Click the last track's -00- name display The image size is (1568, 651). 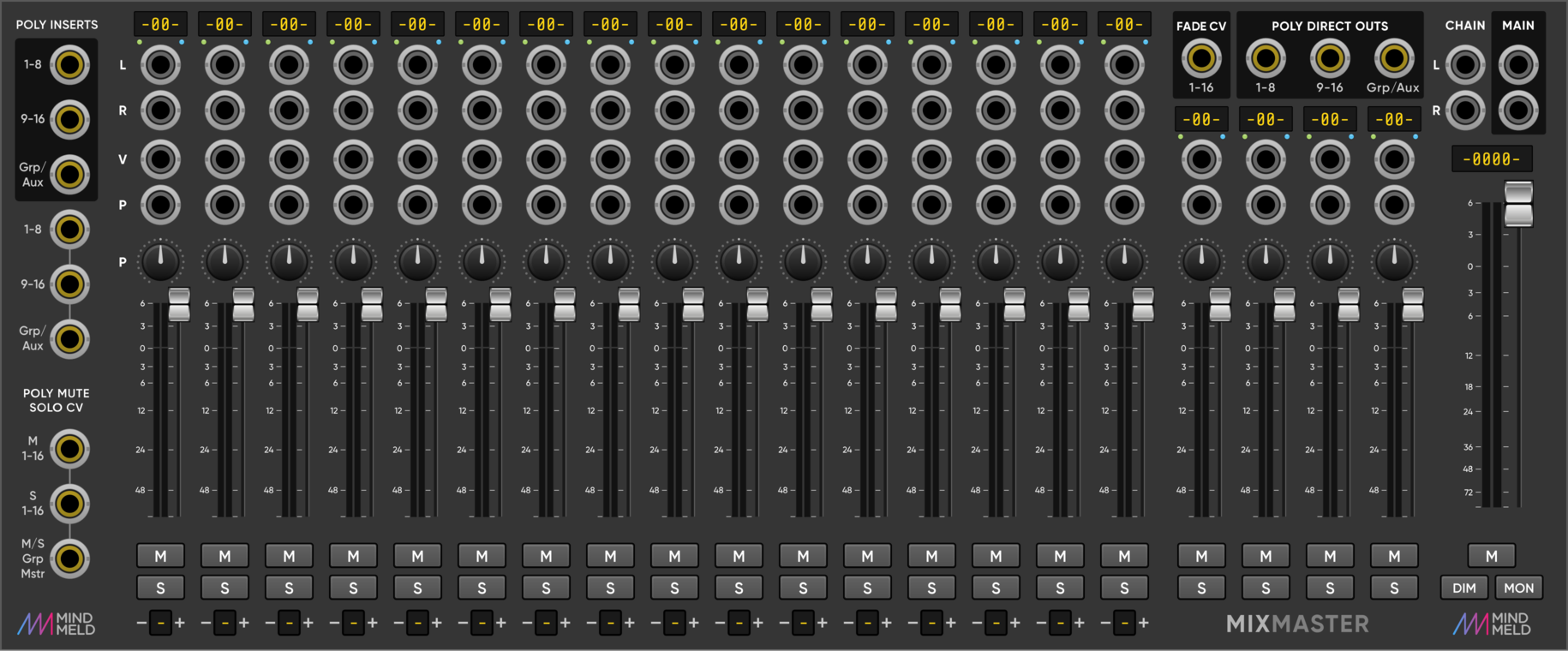tap(1124, 25)
